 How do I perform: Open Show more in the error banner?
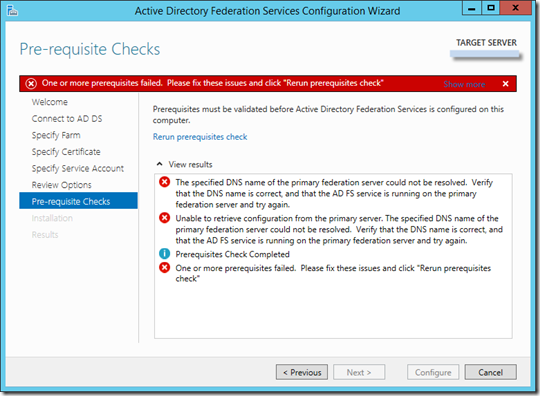[464, 84]
